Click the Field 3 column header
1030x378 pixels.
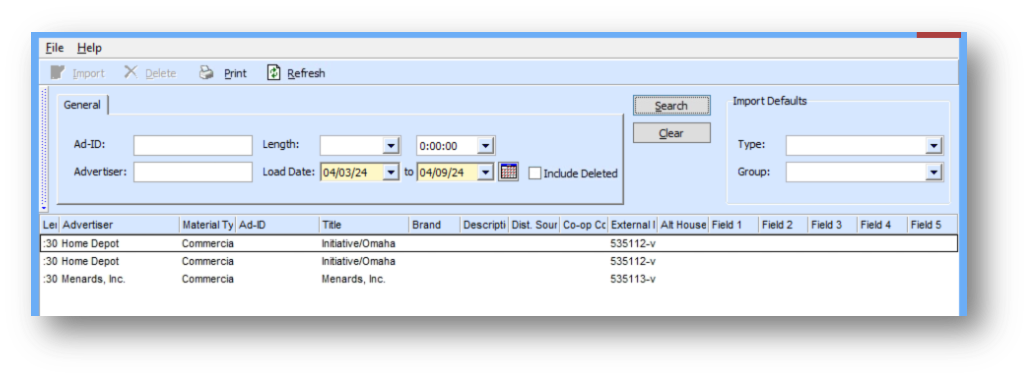pyautogui.click(x=832, y=225)
